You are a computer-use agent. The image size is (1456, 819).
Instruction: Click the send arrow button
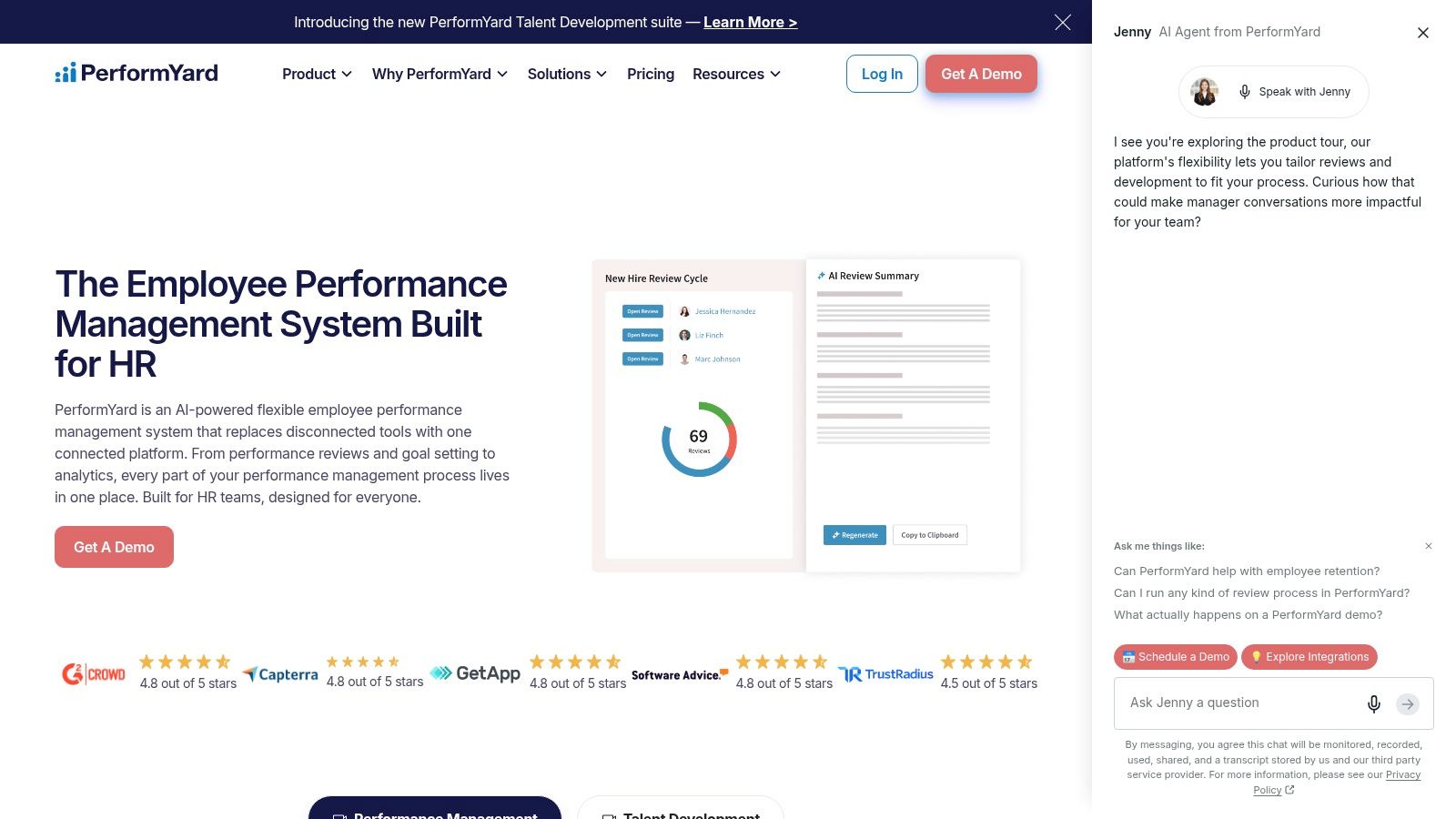(x=1408, y=703)
